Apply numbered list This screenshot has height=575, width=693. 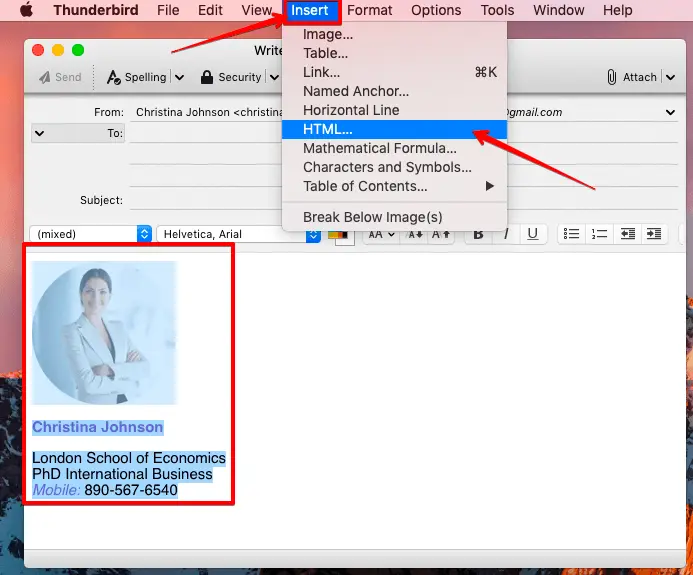click(x=599, y=234)
